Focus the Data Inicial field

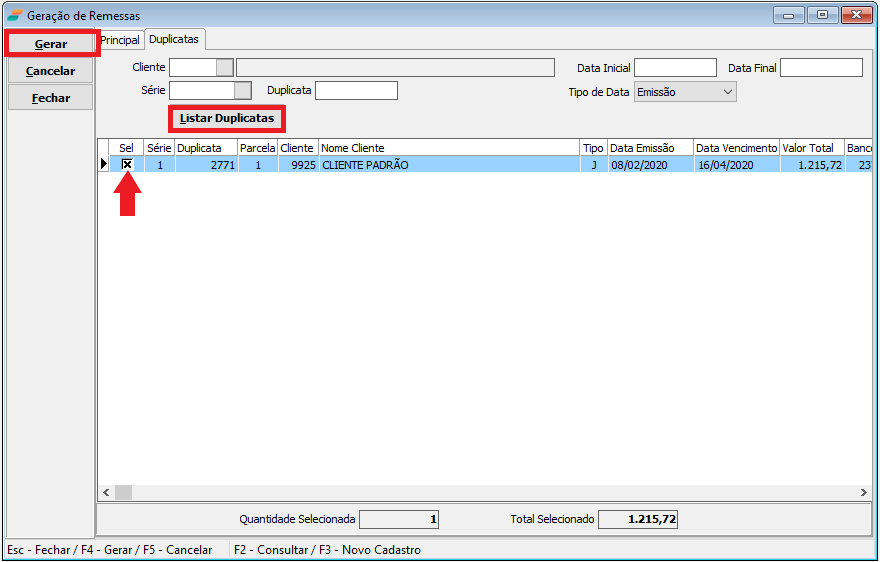coord(675,68)
